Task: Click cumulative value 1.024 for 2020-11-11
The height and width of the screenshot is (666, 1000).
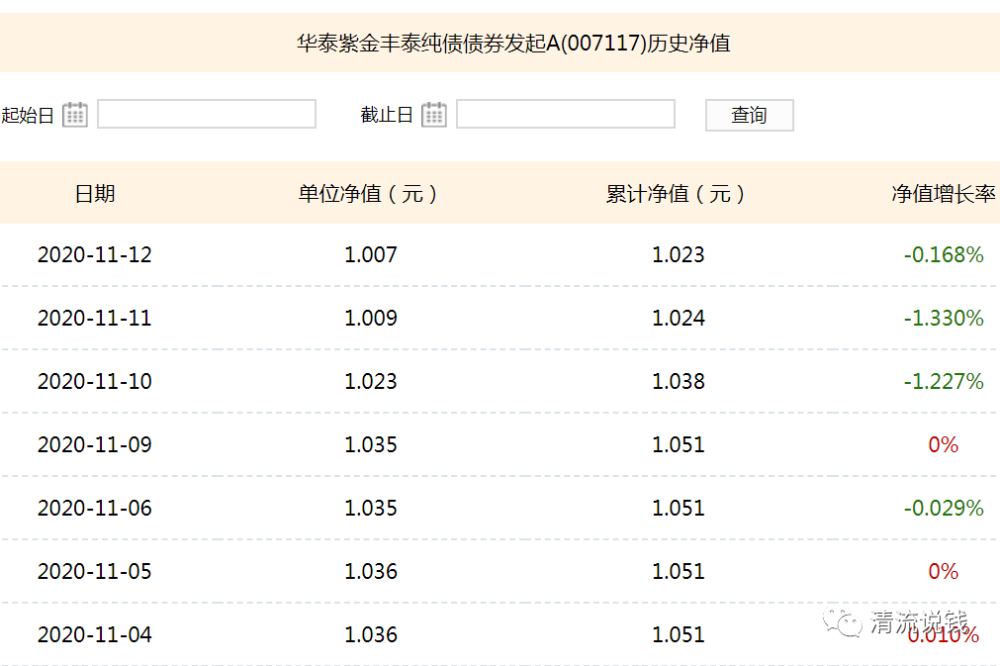Action: tap(678, 318)
